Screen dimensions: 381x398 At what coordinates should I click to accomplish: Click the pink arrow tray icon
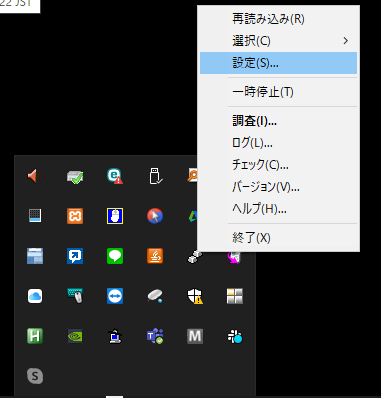click(x=234, y=258)
